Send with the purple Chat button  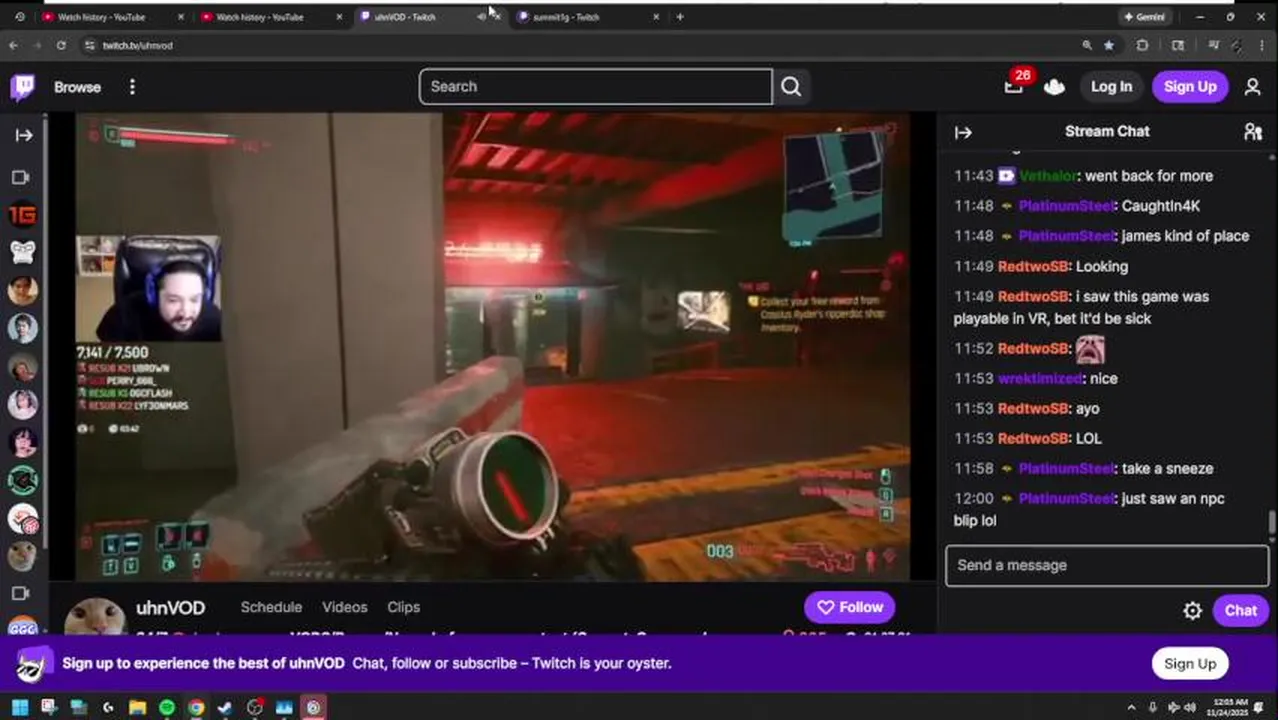pyautogui.click(x=1240, y=611)
